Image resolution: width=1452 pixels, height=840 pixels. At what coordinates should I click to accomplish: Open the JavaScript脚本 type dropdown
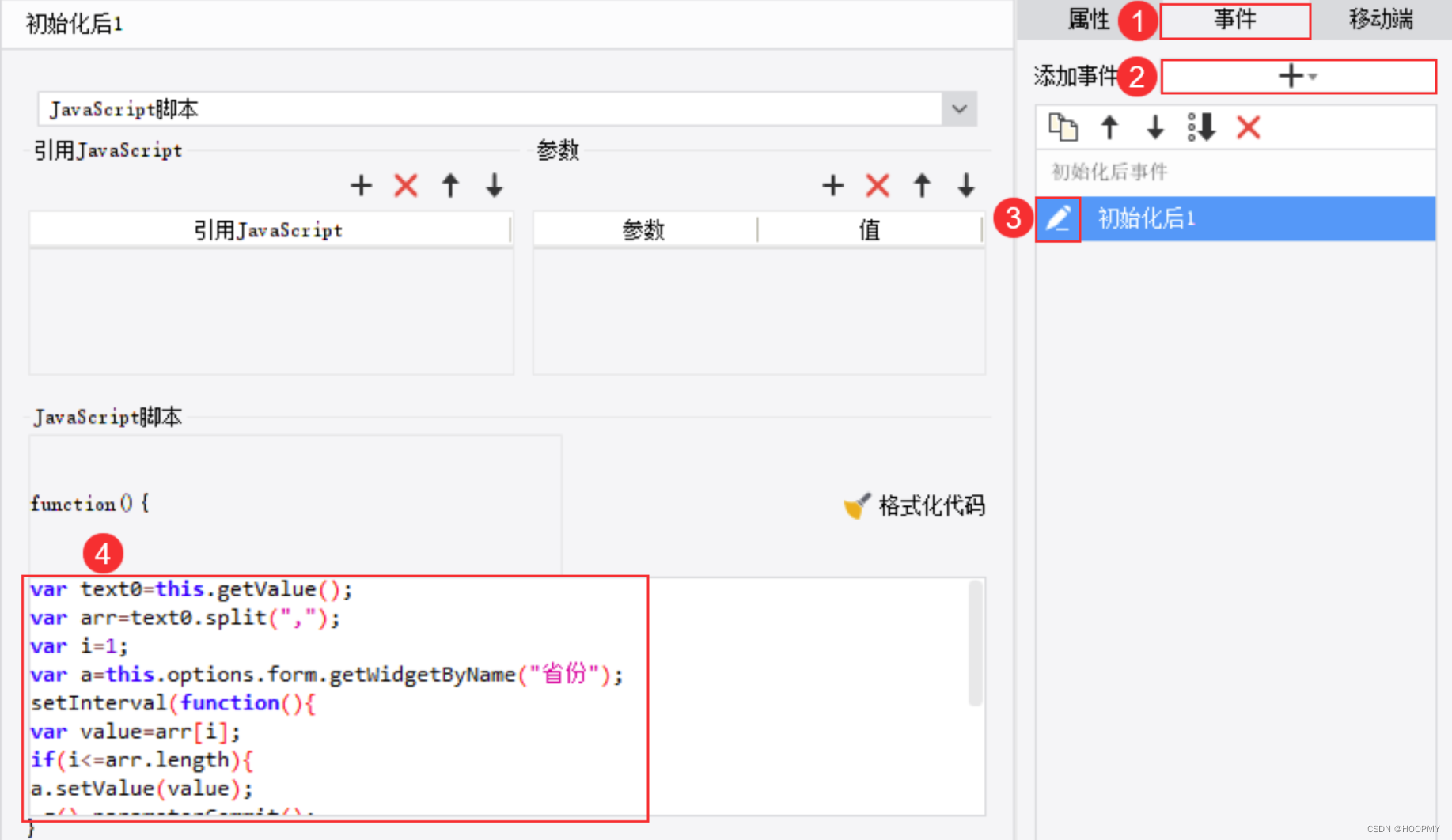coord(959,109)
